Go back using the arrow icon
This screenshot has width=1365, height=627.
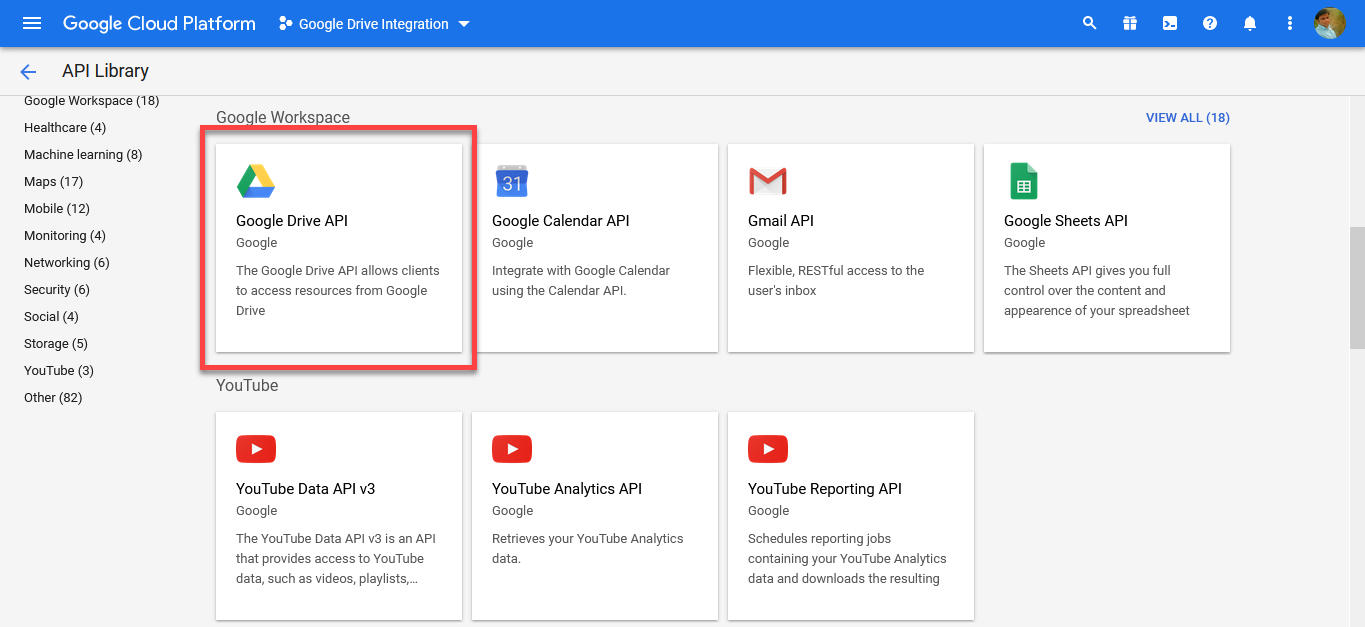click(x=28, y=71)
